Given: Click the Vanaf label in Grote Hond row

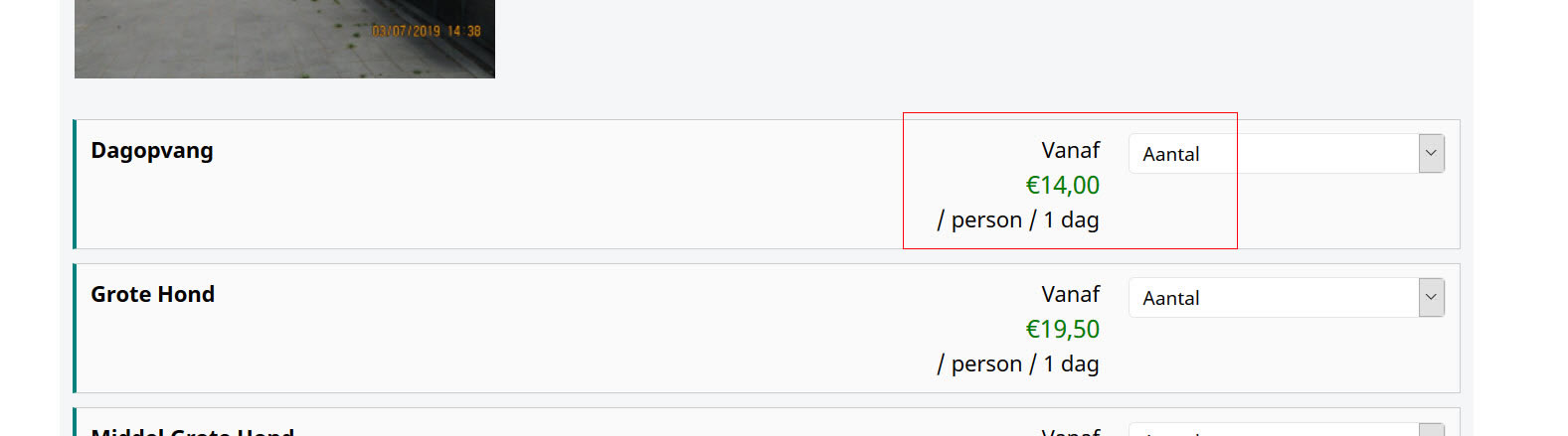Looking at the screenshot, I should pos(1070,295).
